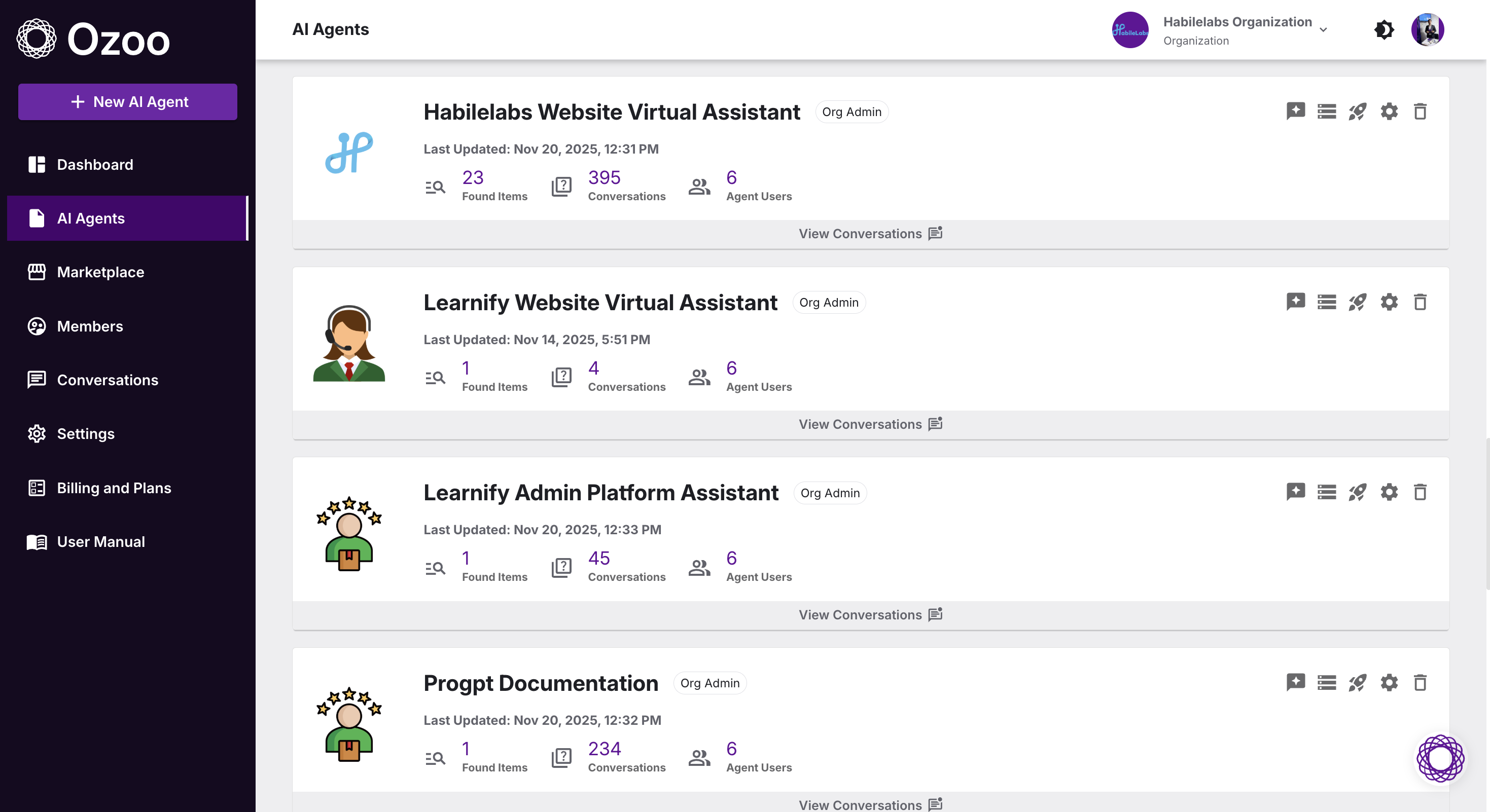Open list icon for Habilelabs Website Virtual Assistant
The width and height of the screenshot is (1490, 812).
point(1327,111)
